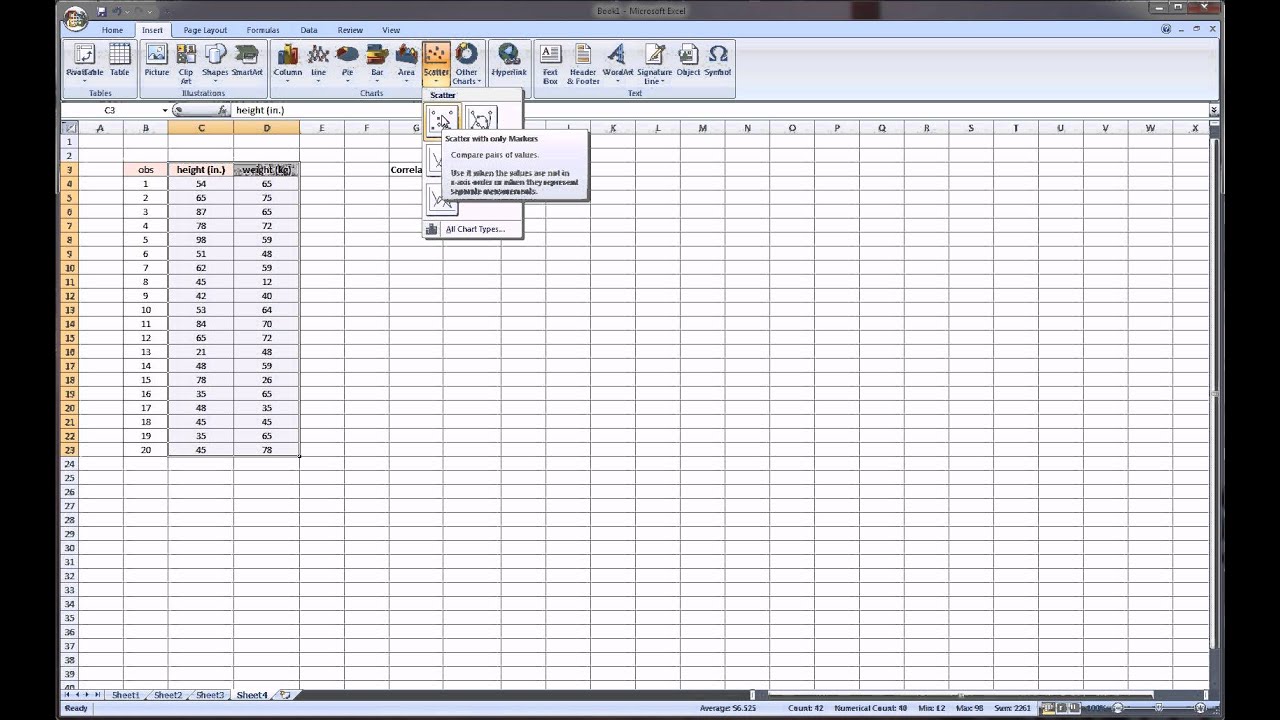The height and width of the screenshot is (720, 1280).
Task: Switch to the Review tab
Action: point(350,30)
